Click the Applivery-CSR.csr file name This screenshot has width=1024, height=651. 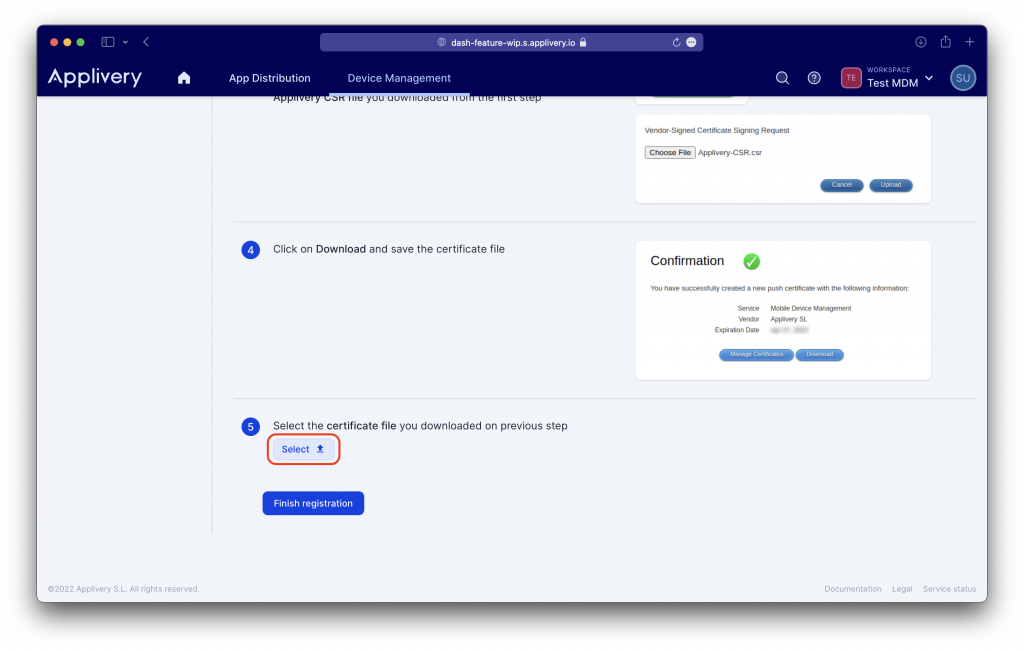click(x=729, y=153)
